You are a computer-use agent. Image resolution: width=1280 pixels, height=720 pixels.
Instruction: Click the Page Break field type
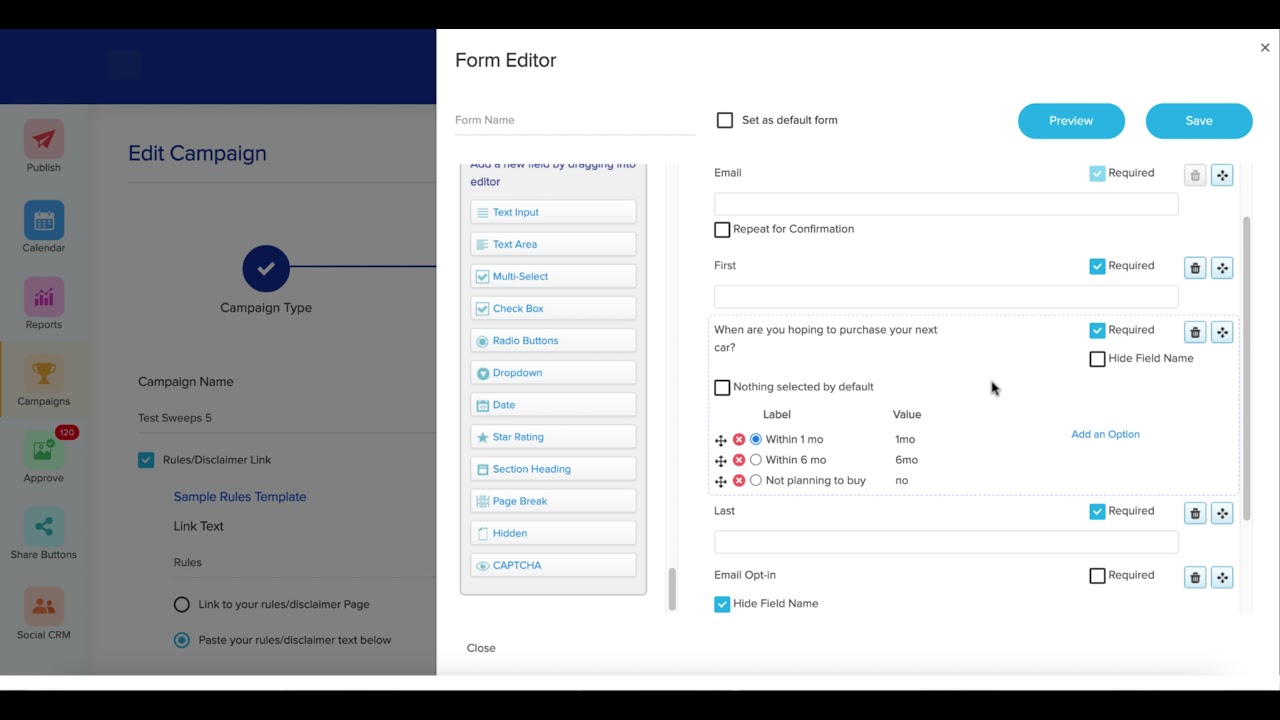553,501
